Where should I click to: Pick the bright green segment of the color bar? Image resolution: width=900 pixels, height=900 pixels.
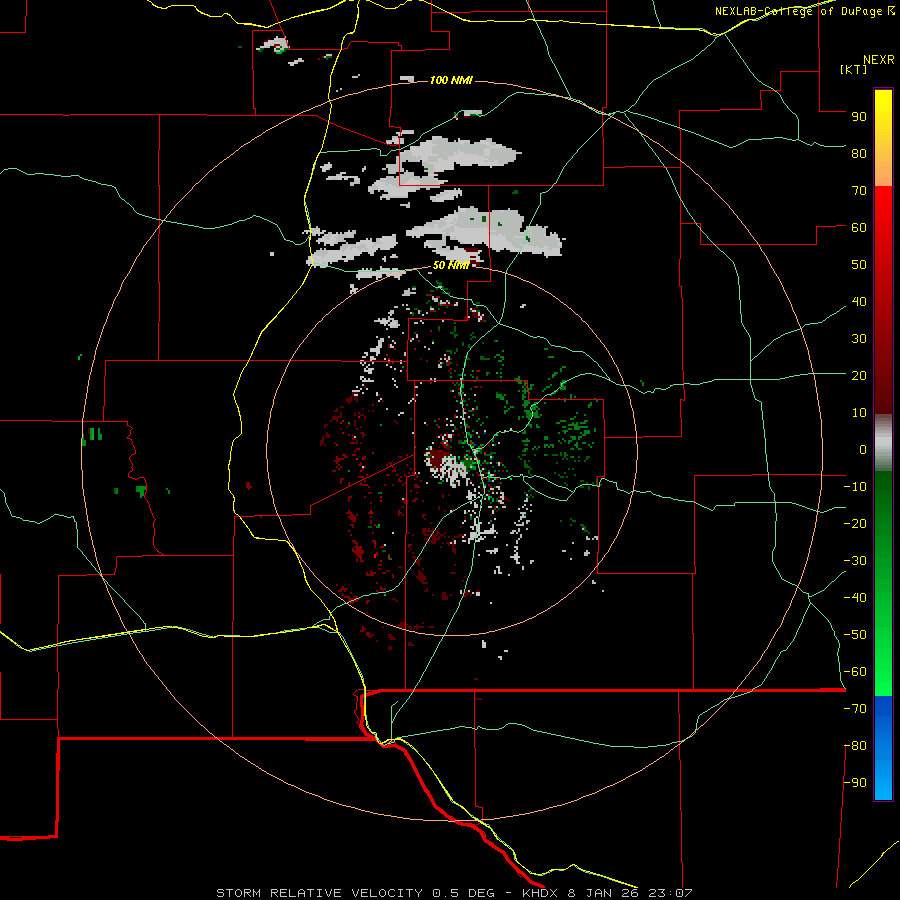883,584
